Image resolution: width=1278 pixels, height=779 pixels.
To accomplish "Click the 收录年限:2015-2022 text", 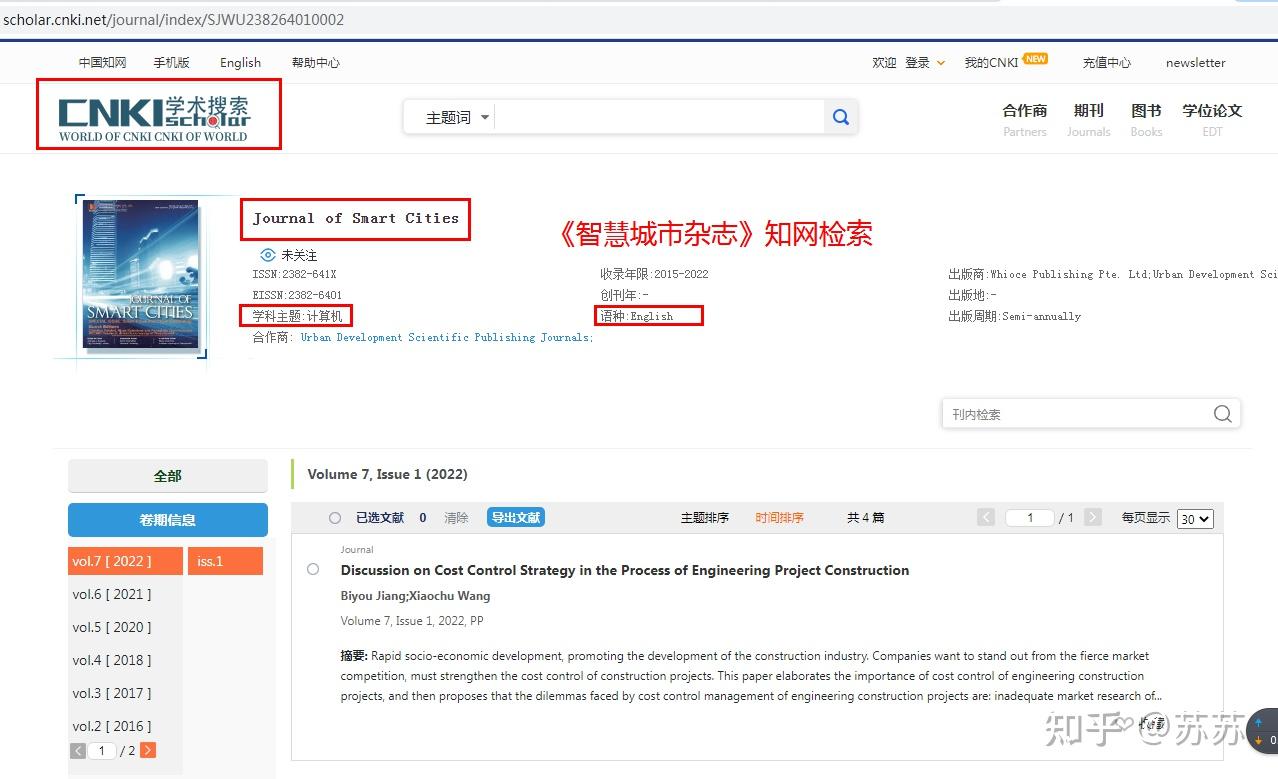I will point(654,274).
